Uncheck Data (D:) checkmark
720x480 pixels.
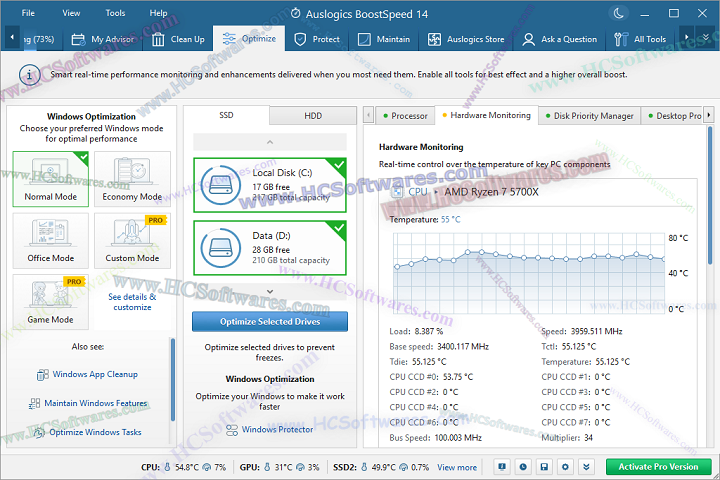(339, 228)
